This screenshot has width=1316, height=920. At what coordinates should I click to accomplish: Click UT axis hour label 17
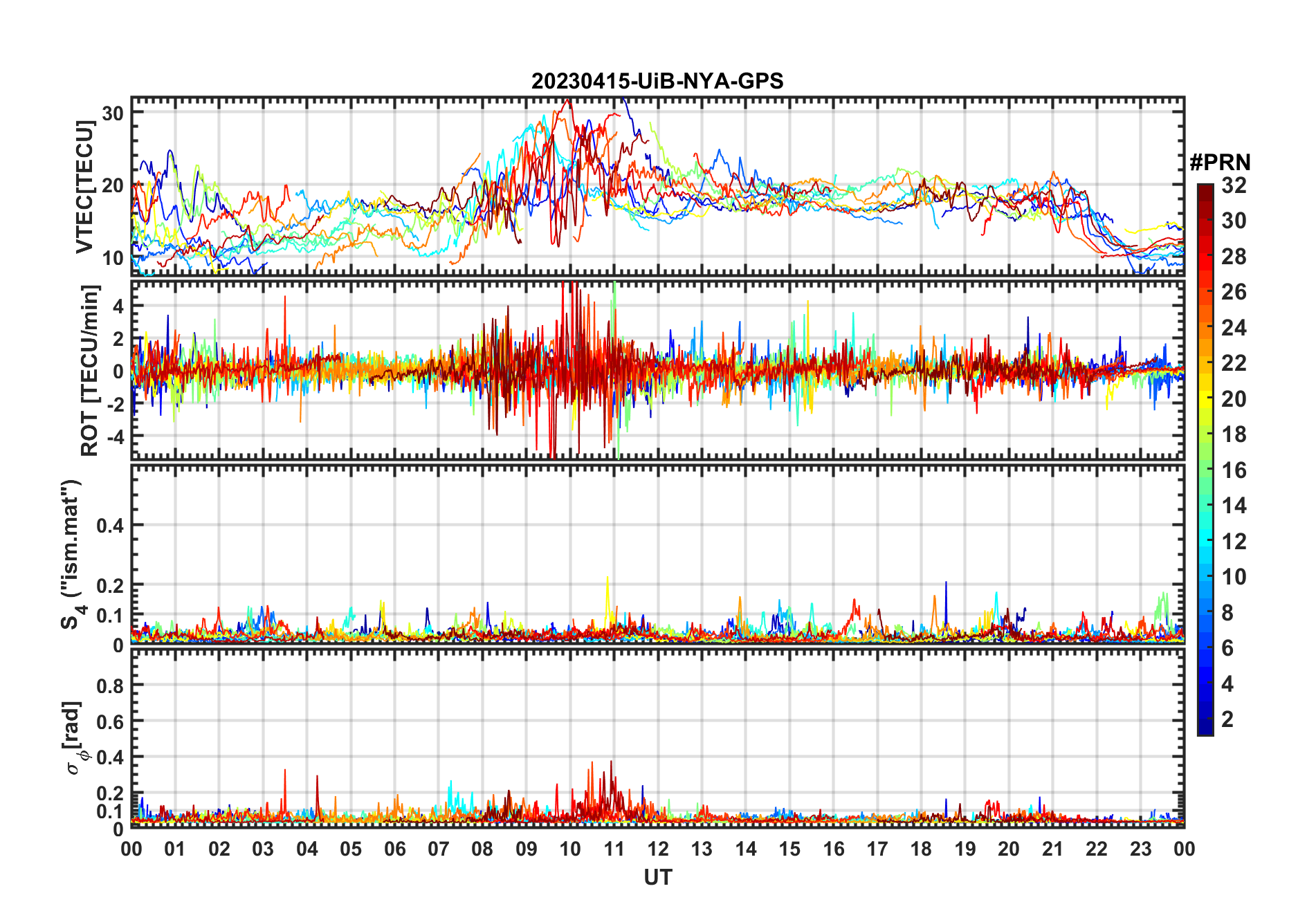click(x=877, y=849)
